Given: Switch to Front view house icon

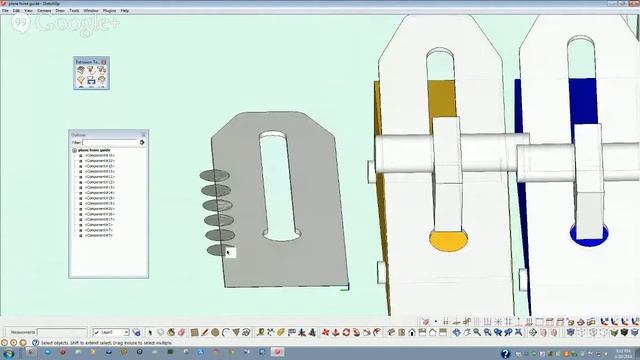Looking at the screenshot, I should pos(412,333).
